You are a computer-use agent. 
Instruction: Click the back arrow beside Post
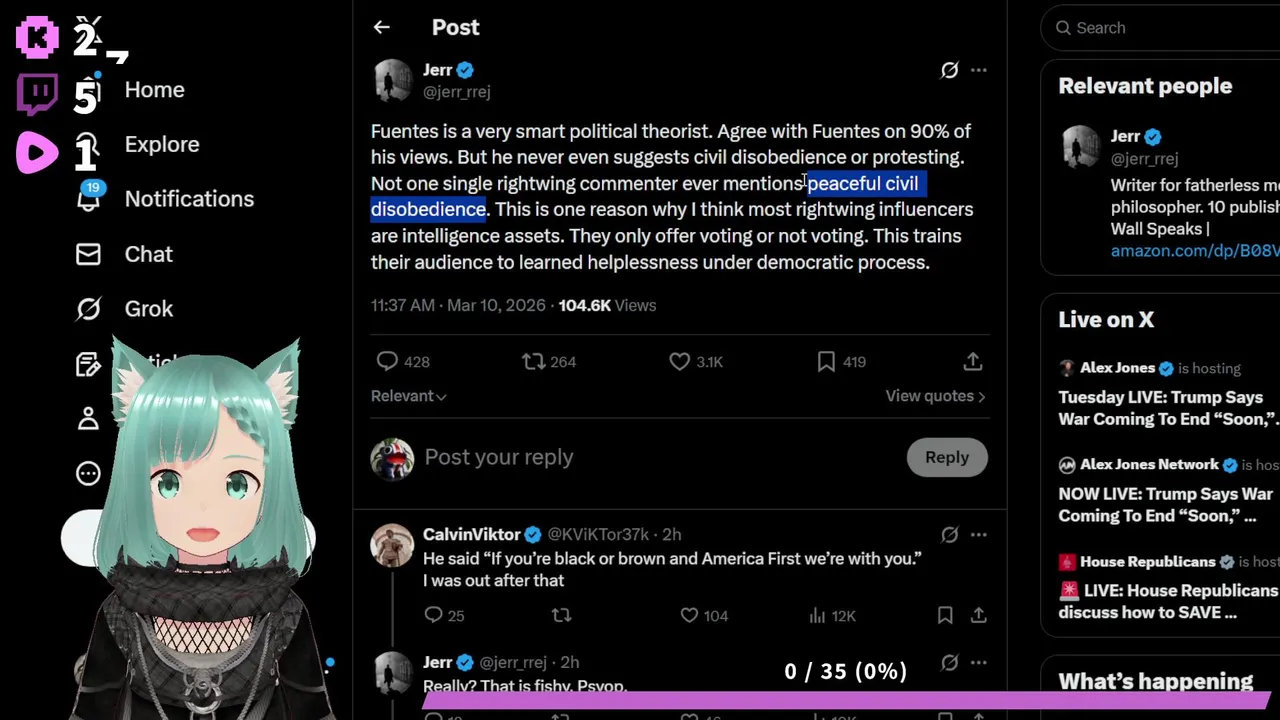tap(381, 28)
